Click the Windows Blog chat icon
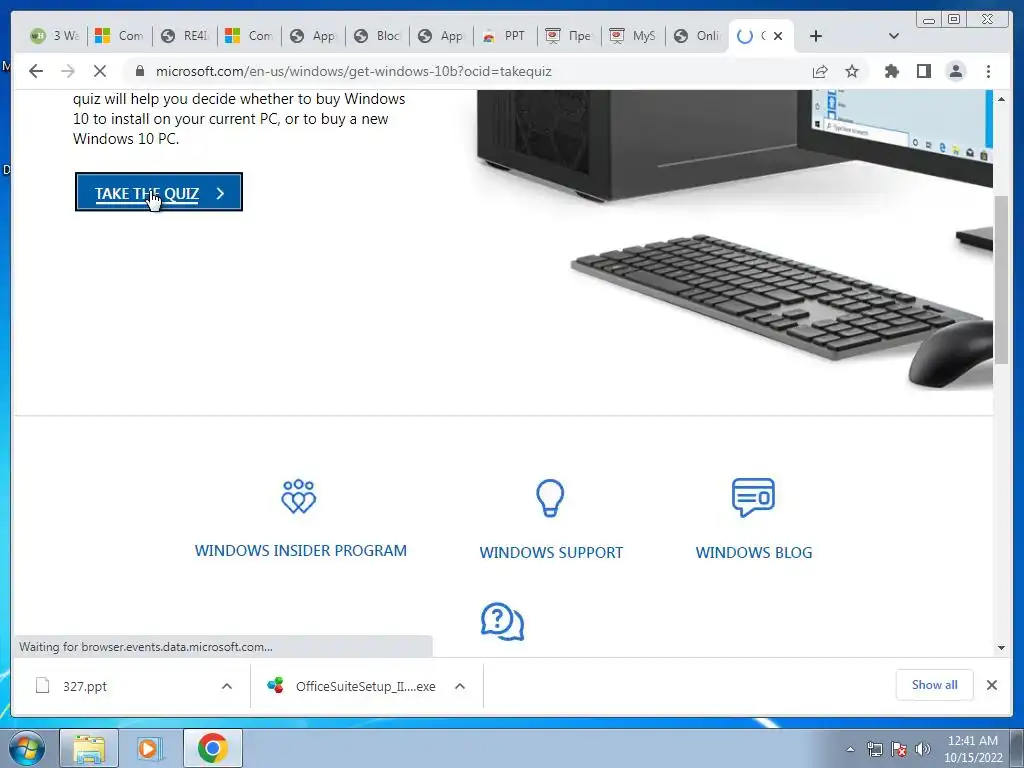Viewport: 1024px width, 768px height. [x=753, y=498]
